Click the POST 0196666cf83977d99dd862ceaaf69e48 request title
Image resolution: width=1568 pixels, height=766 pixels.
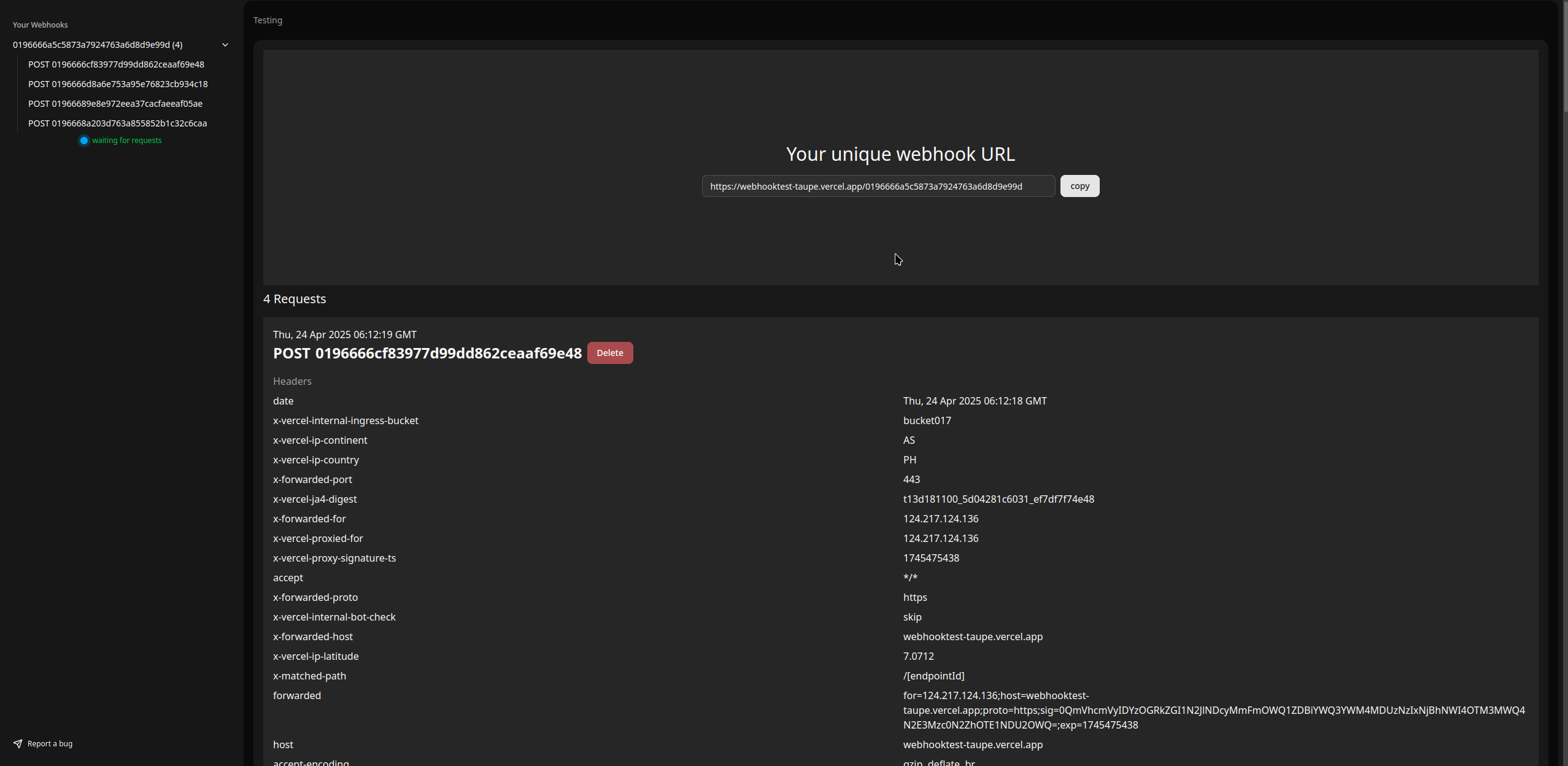(427, 354)
